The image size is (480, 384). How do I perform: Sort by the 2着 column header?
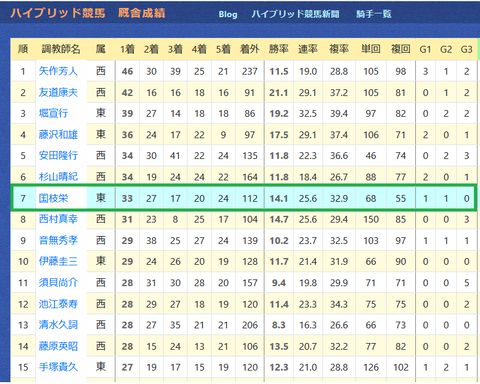151,49
